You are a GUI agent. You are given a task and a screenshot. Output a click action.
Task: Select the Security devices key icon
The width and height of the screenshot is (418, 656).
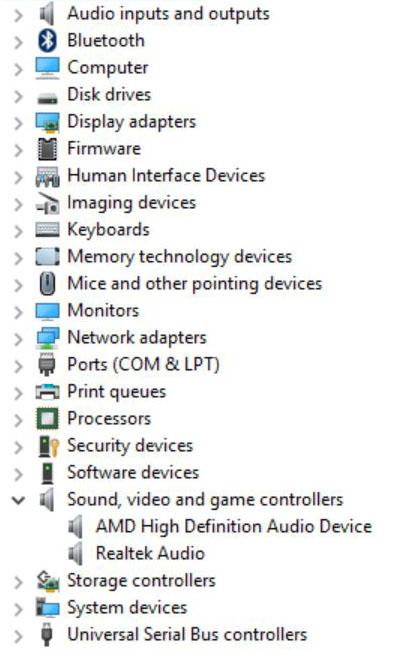[48, 446]
